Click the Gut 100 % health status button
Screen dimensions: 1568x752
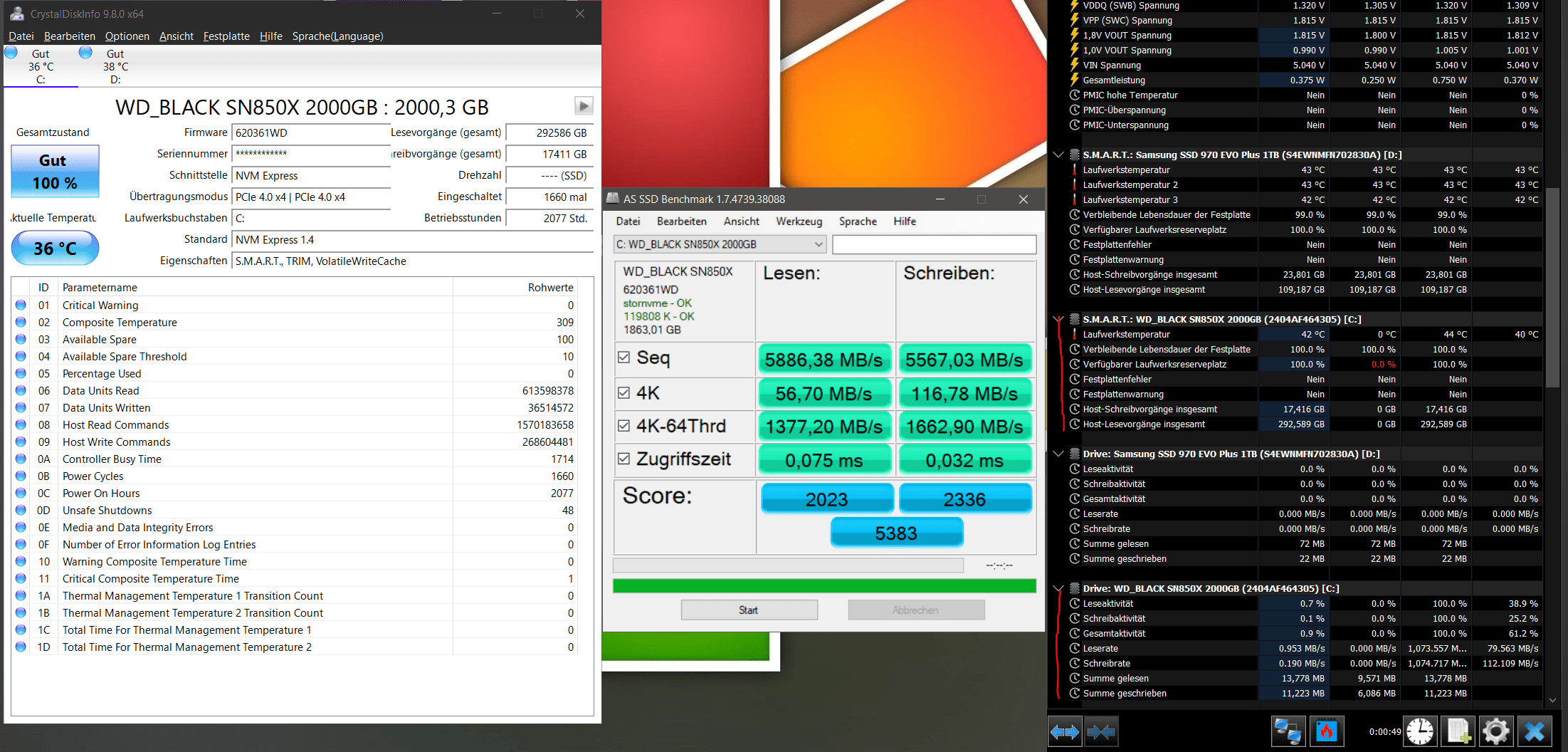click(x=55, y=172)
